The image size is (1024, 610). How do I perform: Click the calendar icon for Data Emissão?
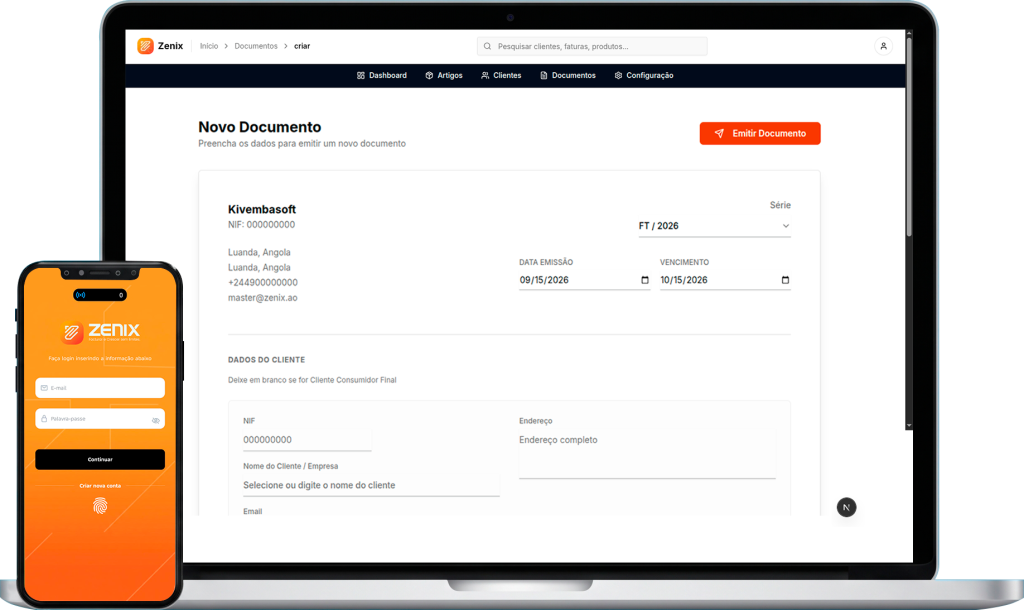coord(645,280)
